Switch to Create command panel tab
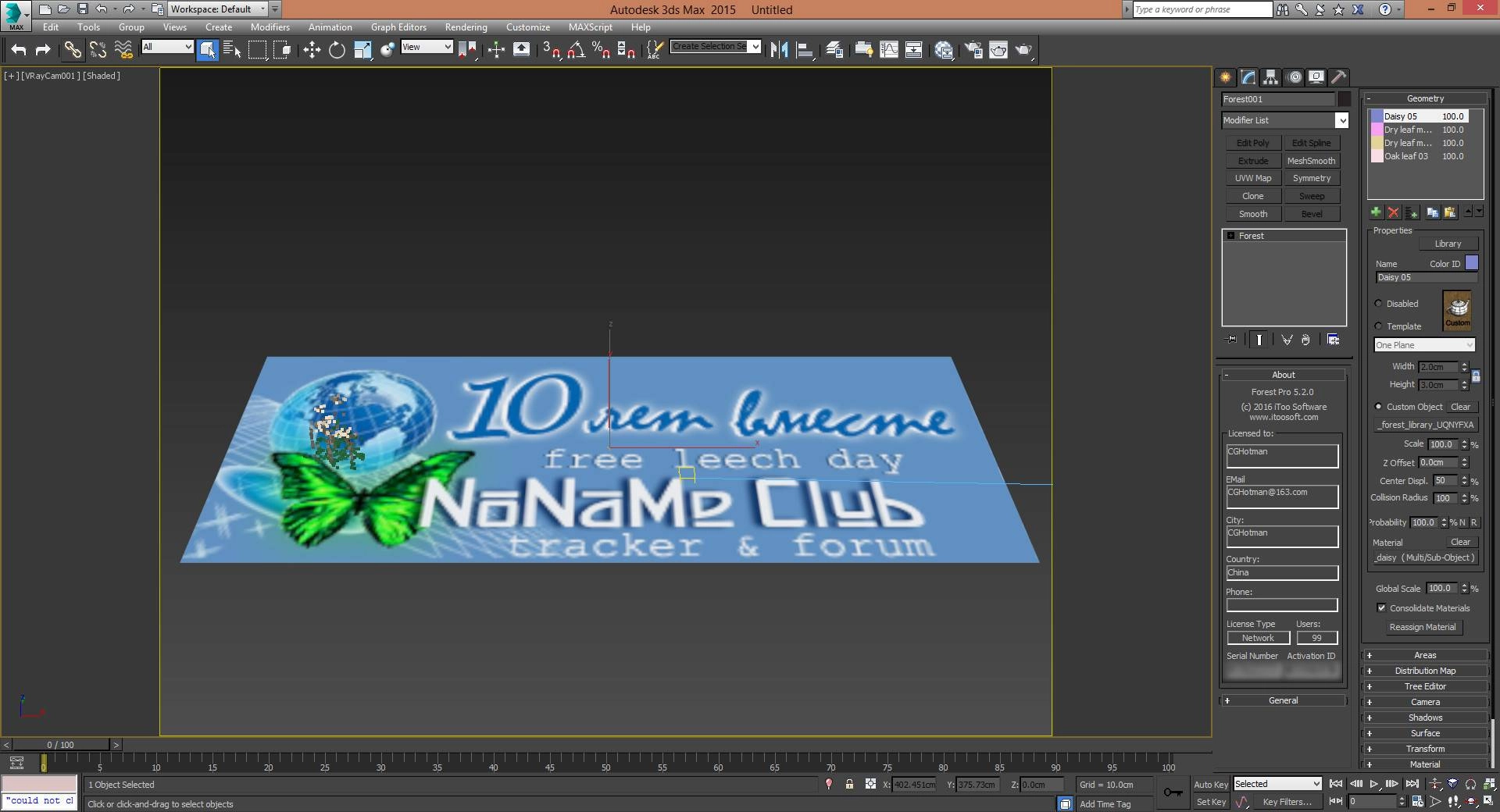 point(1226,77)
